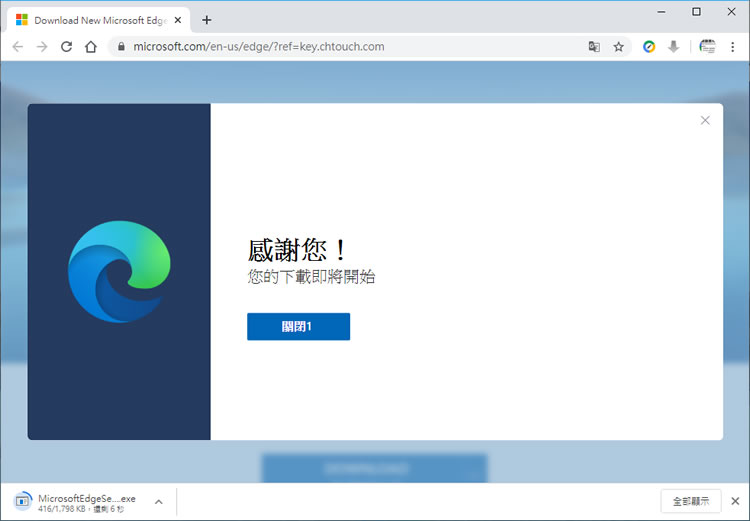Maximize the browser window

696,12
